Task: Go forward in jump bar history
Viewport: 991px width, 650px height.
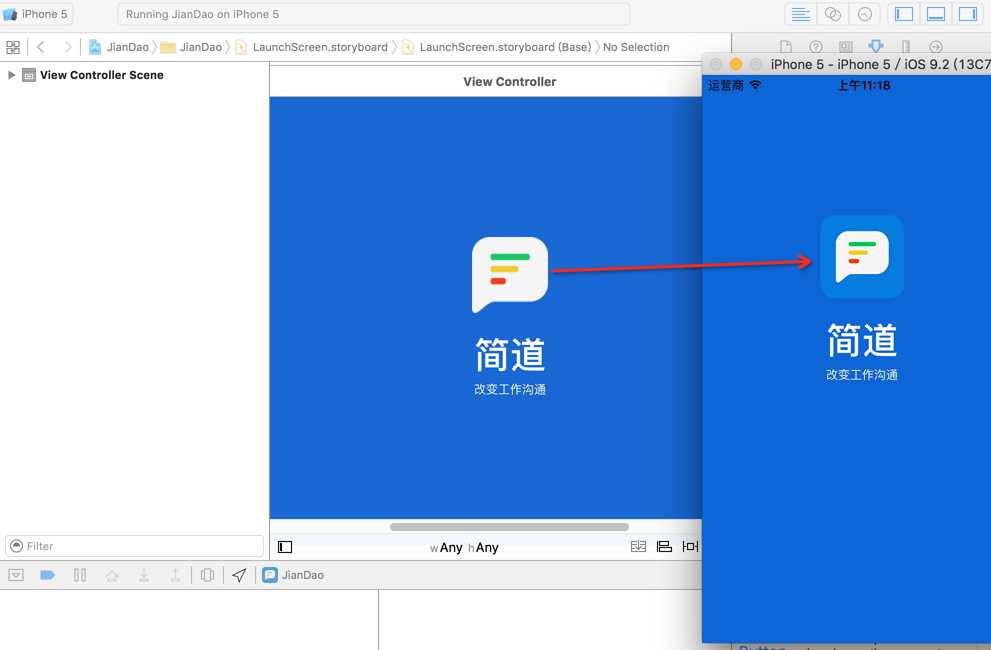Action: click(x=67, y=47)
